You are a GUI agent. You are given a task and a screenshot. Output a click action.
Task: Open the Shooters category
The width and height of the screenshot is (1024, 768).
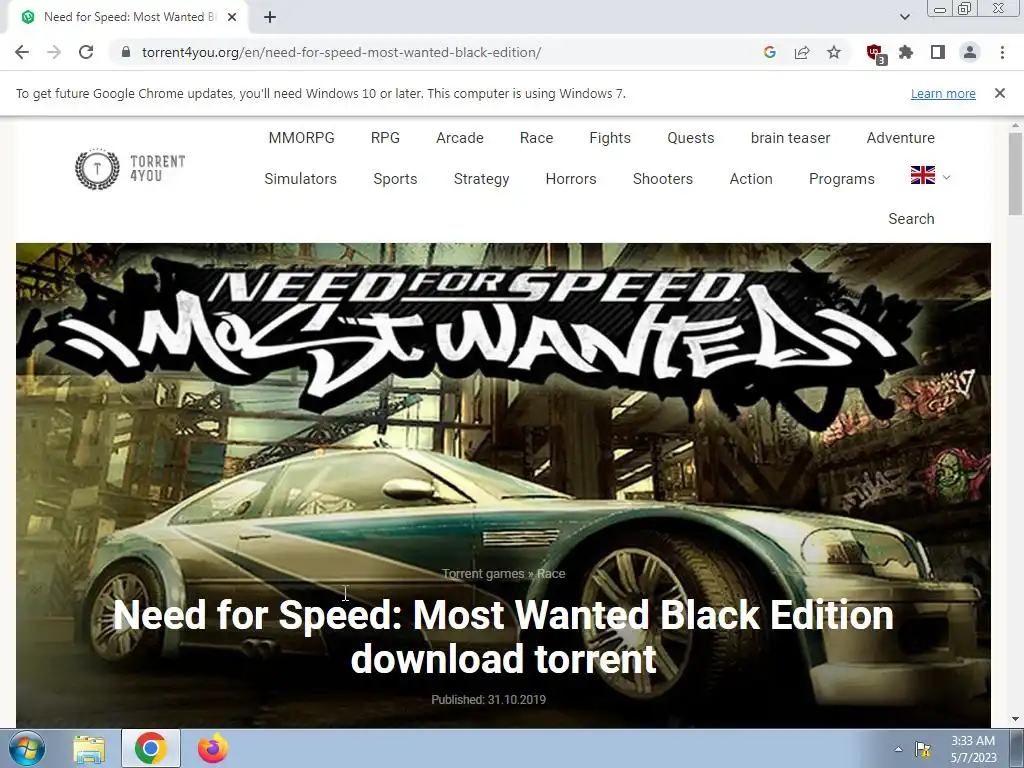coord(662,179)
